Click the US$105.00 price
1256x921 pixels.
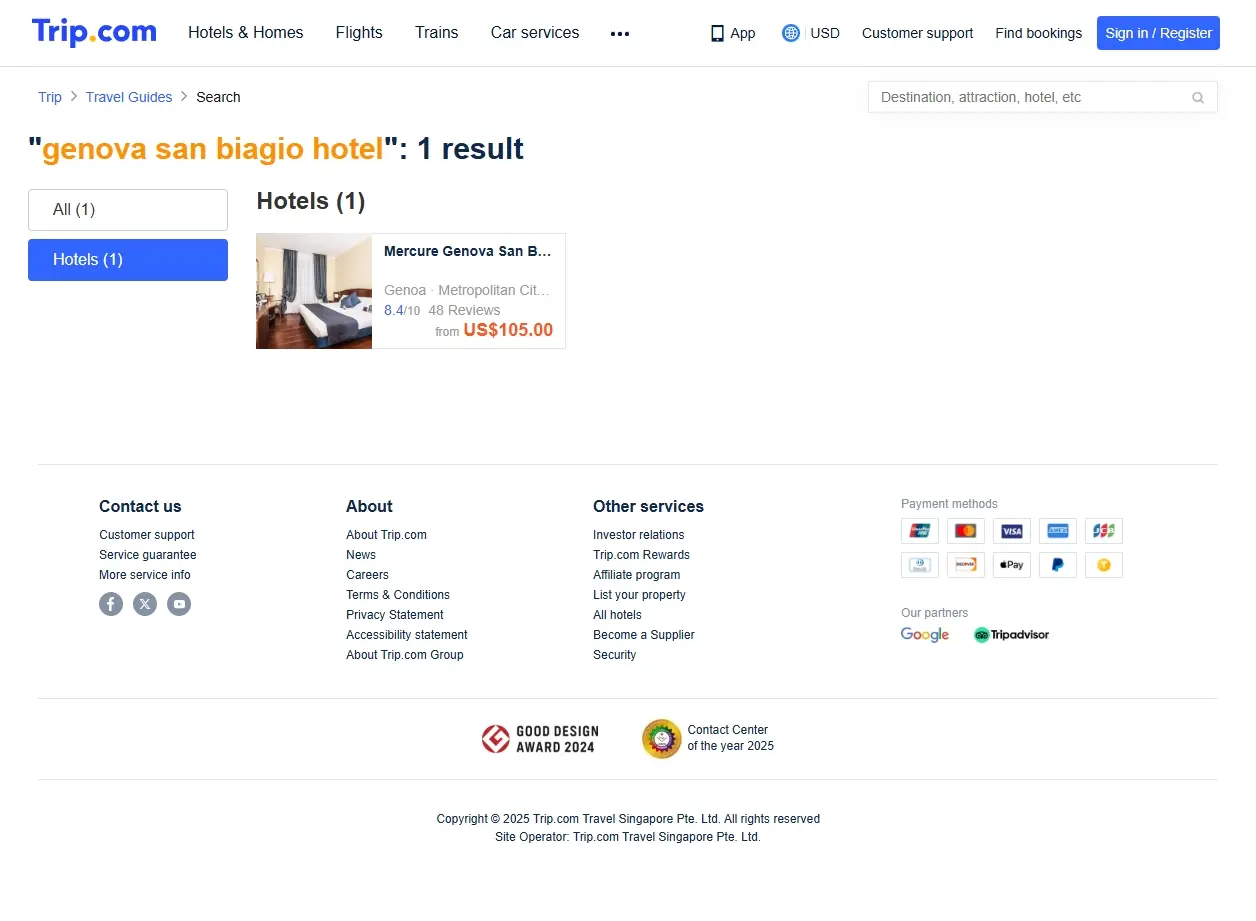click(x=508, y=330)
